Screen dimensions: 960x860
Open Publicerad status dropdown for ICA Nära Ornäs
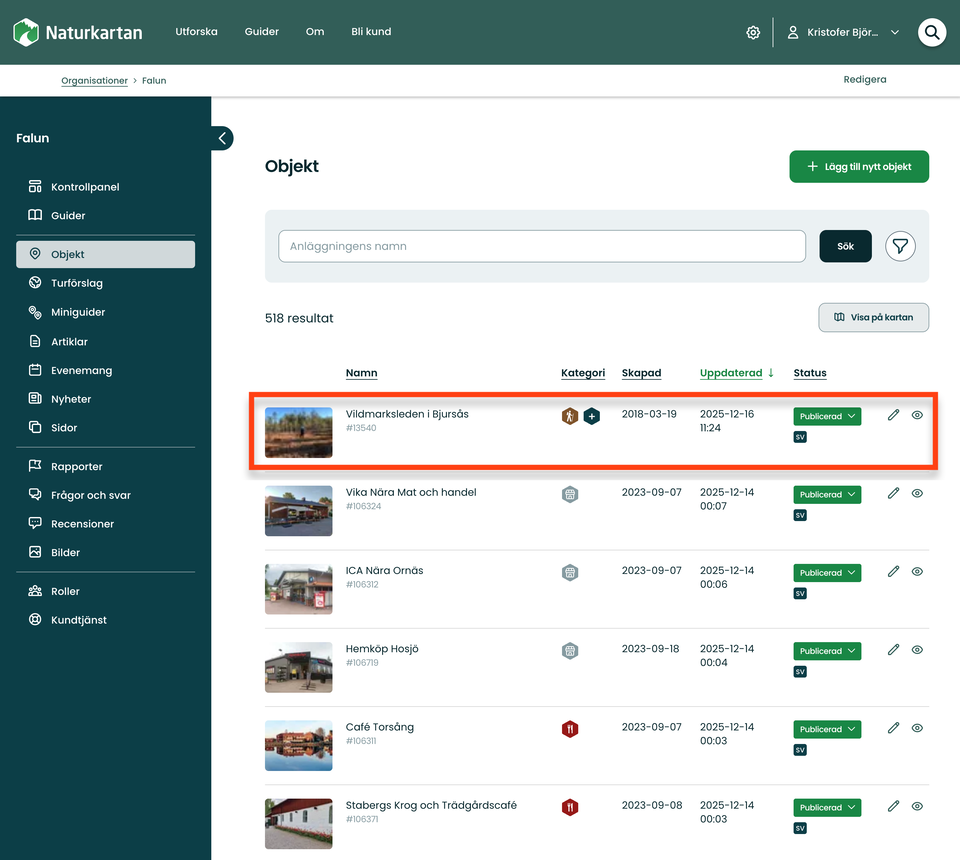pos(827,573)
